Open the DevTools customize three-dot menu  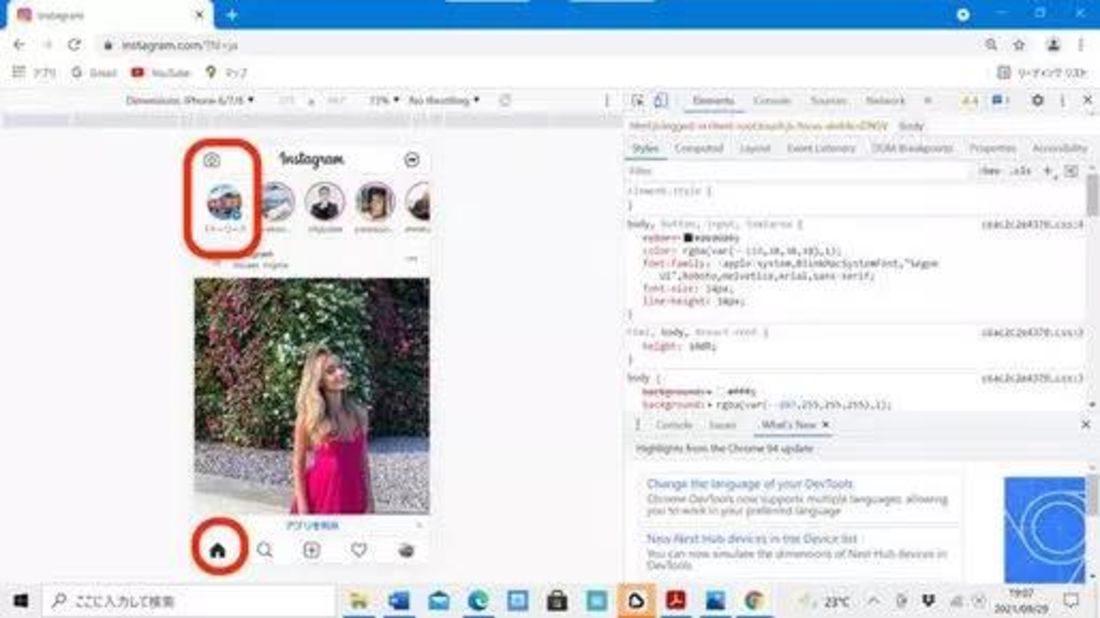(x=1063, y=101)
